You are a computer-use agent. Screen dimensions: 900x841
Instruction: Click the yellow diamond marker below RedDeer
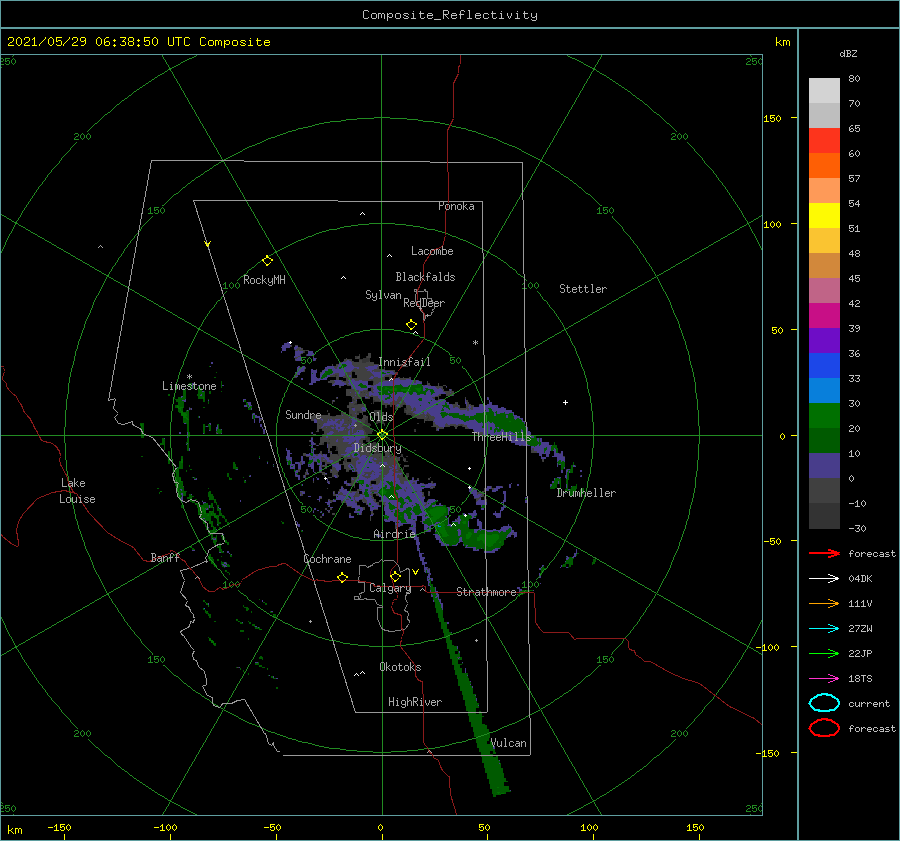[x=412, y=325]
